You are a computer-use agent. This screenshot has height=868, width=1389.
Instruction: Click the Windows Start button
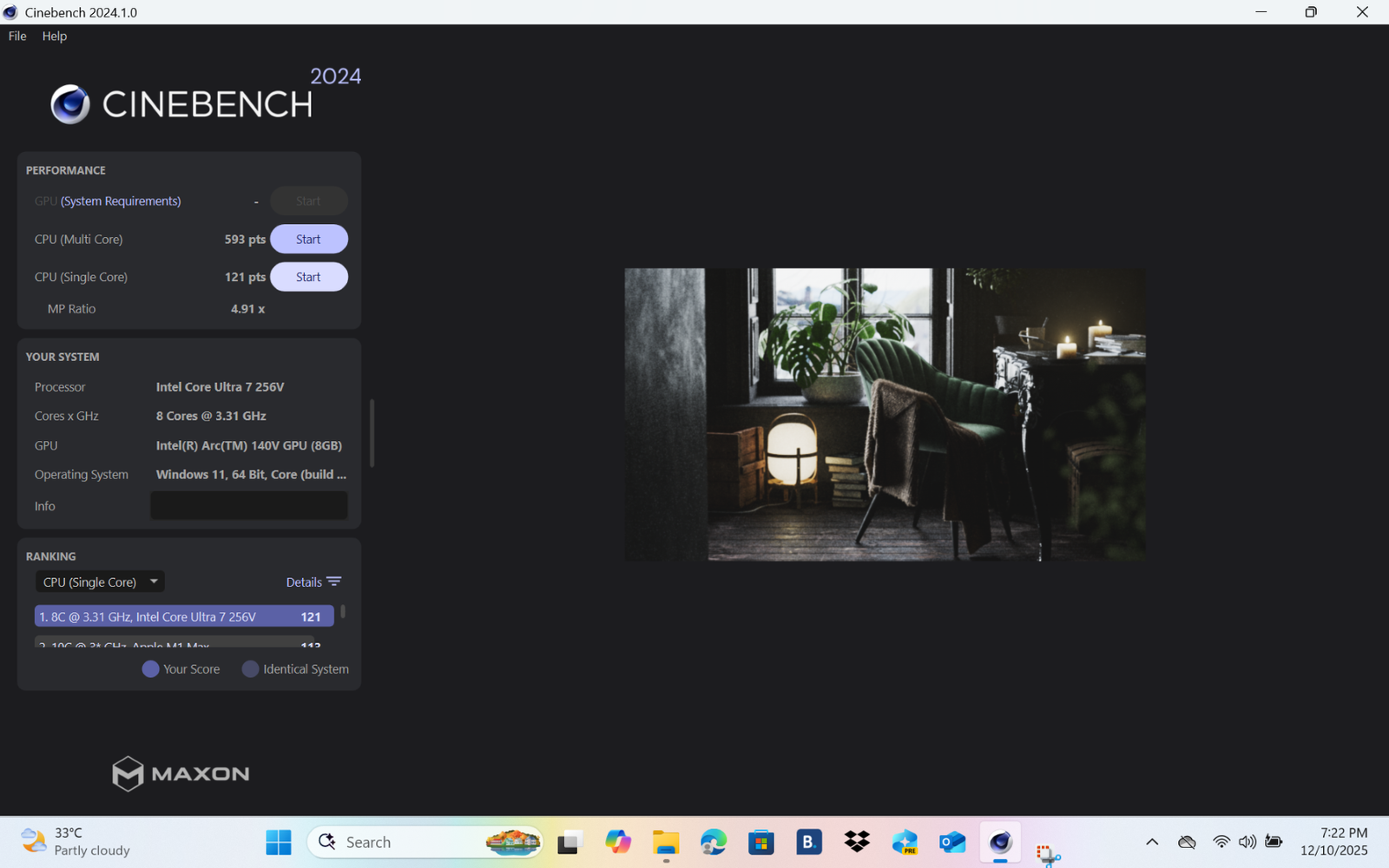click(x=279, y=842)
